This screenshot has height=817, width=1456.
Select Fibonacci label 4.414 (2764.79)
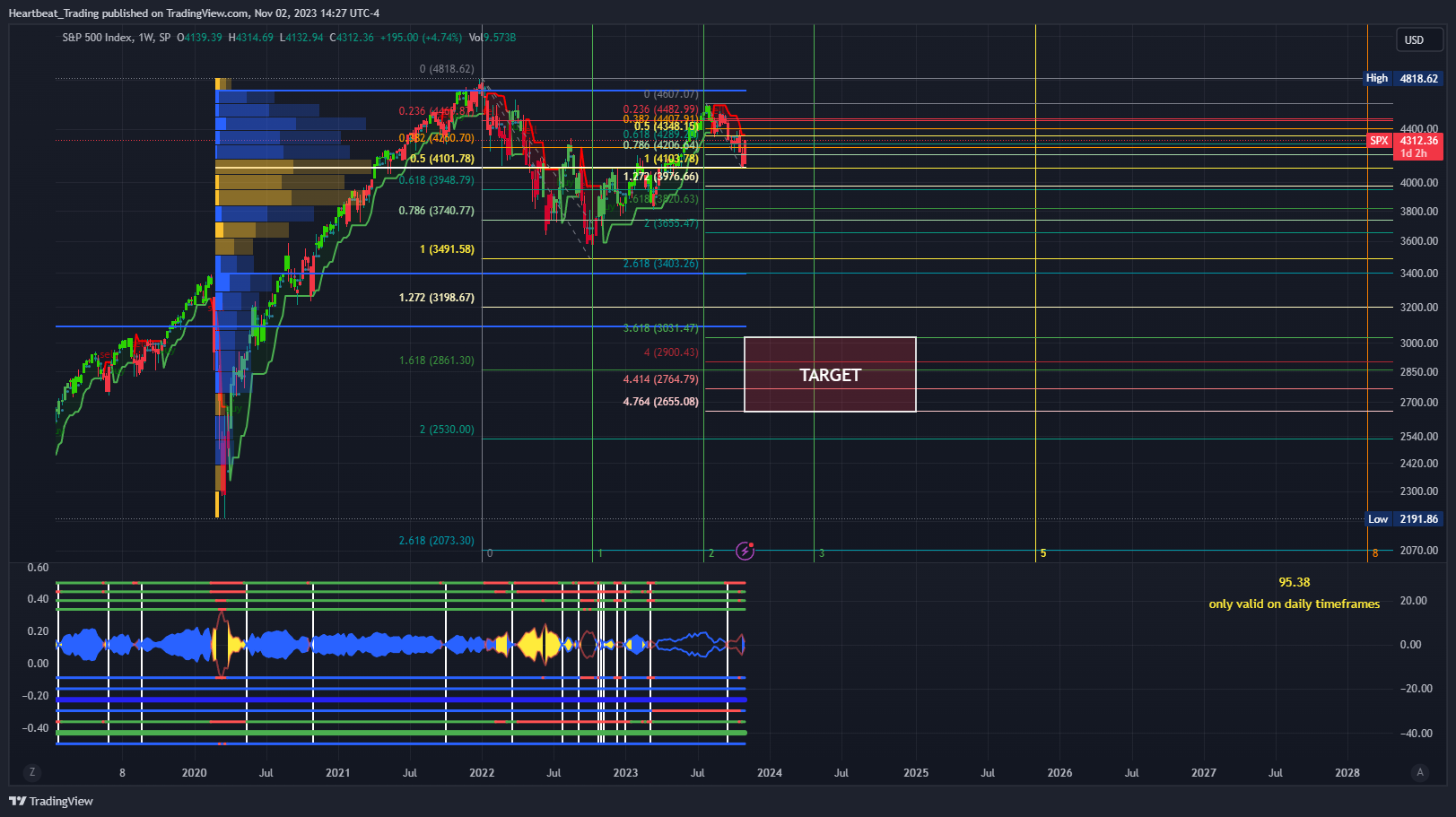(661, 379)
